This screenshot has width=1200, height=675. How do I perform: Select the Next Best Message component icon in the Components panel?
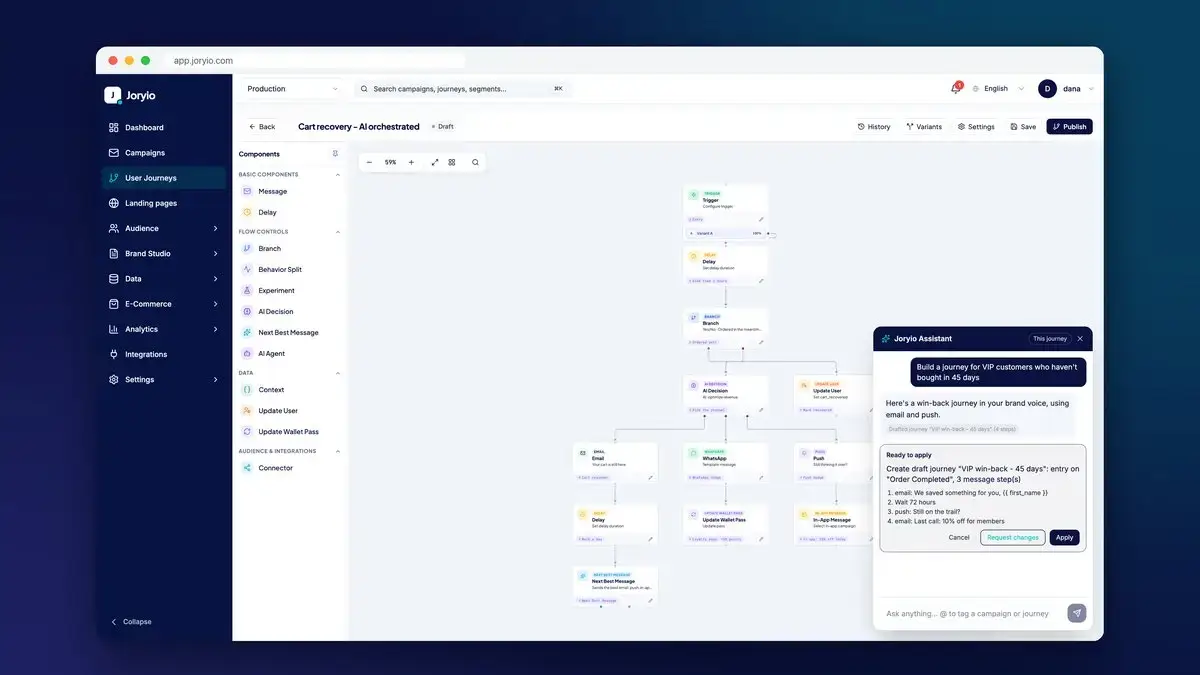point(247,332)
